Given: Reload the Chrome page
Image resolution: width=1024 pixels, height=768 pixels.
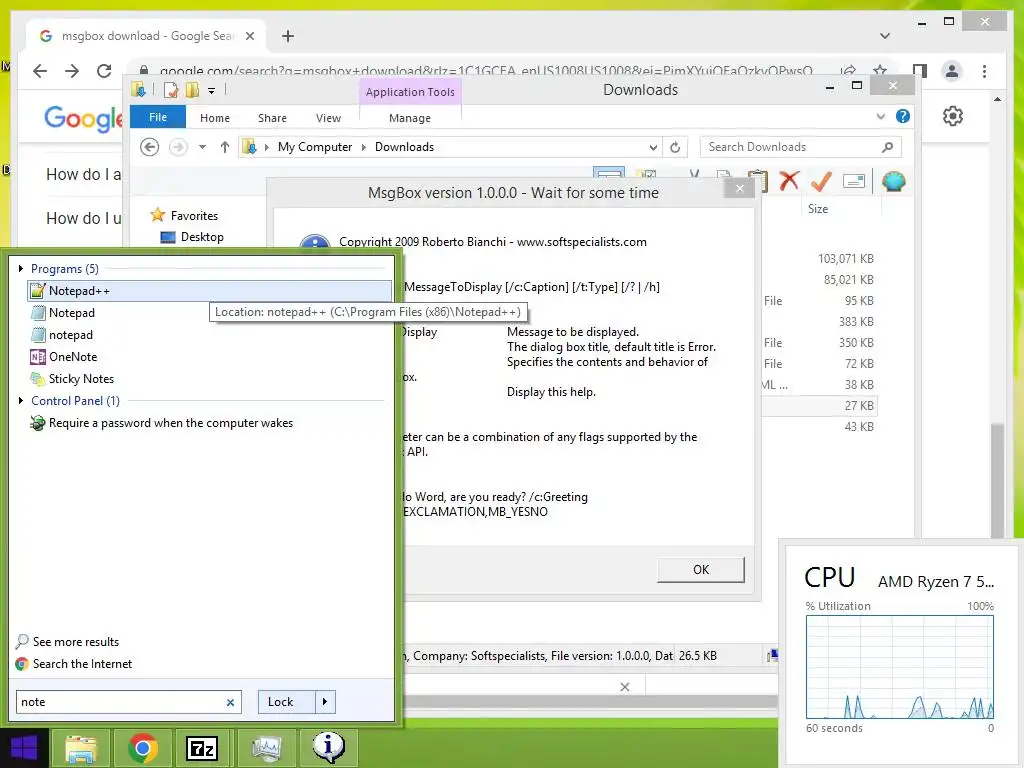Looking at the screenshot, I should point(104,71).
